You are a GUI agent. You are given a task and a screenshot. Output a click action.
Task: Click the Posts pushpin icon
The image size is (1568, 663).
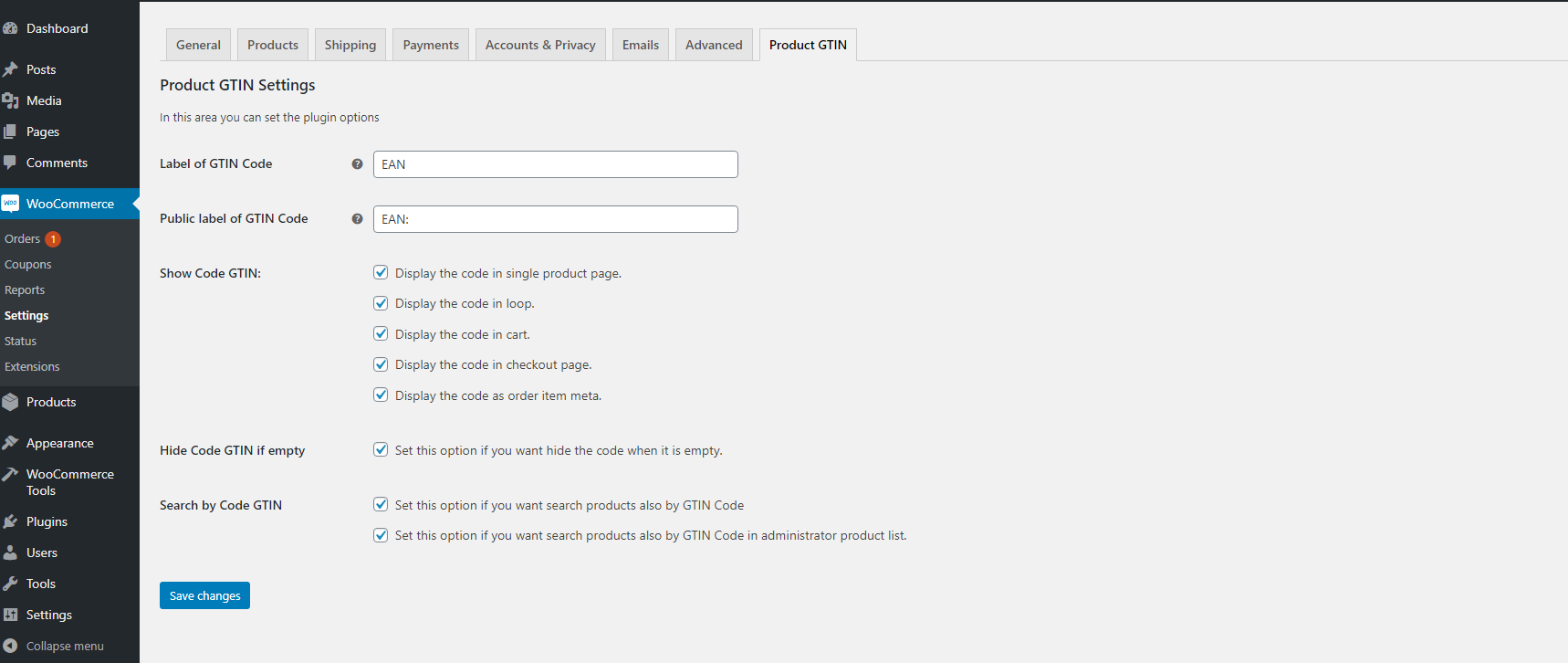pos(10,69)
